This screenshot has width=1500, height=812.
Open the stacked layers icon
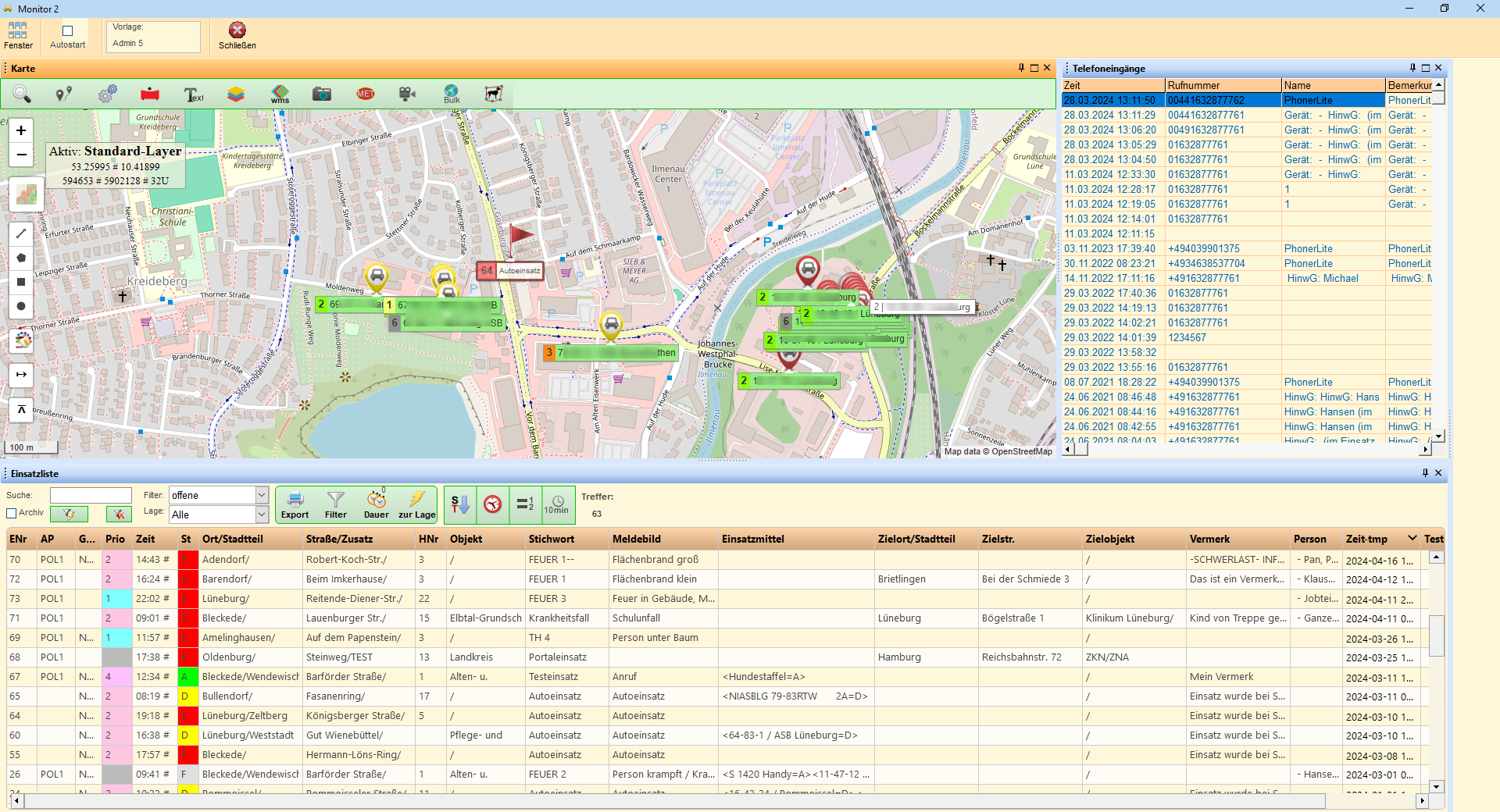point(236,94)
